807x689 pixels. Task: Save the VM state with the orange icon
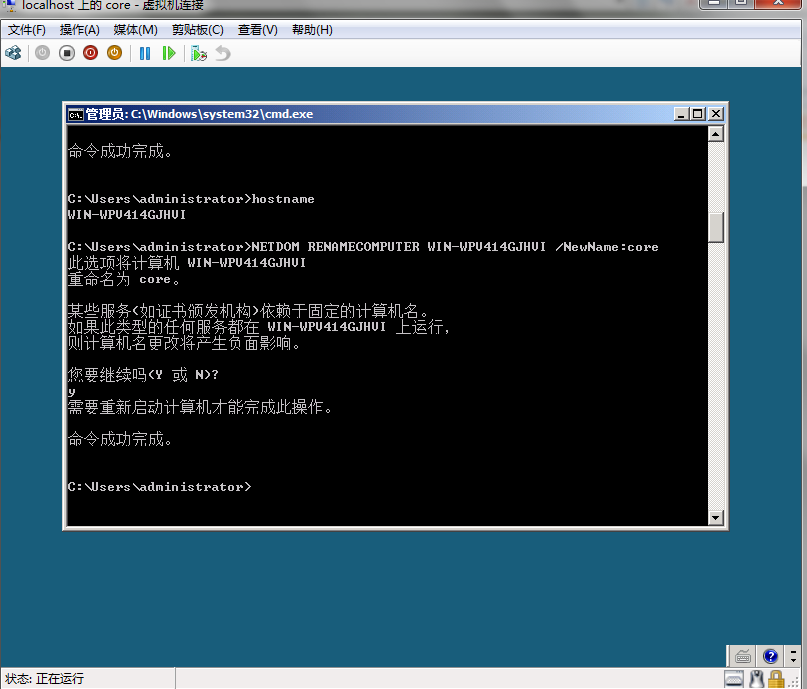[114, 53]
